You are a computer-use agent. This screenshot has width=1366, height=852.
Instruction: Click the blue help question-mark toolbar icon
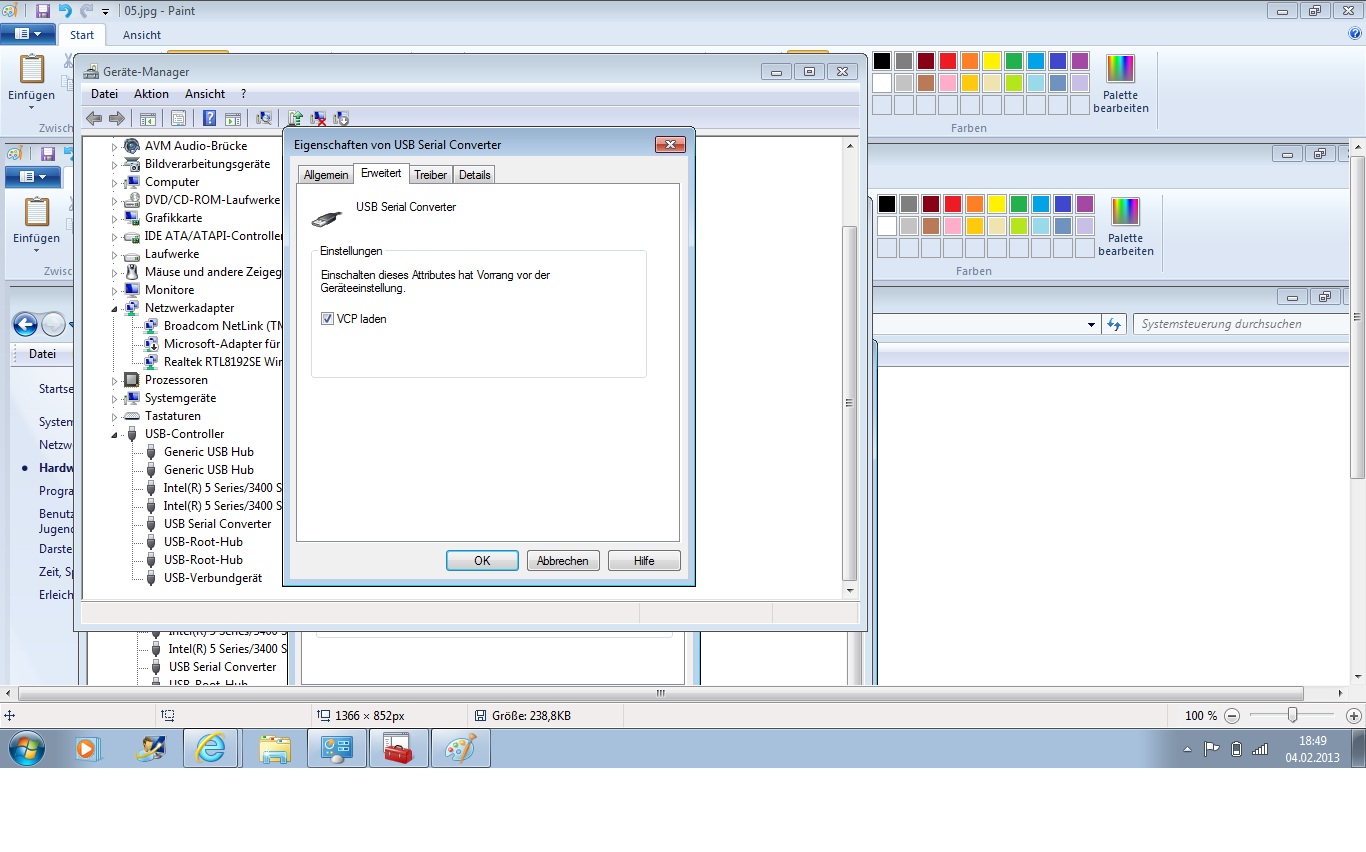(209, 118)
